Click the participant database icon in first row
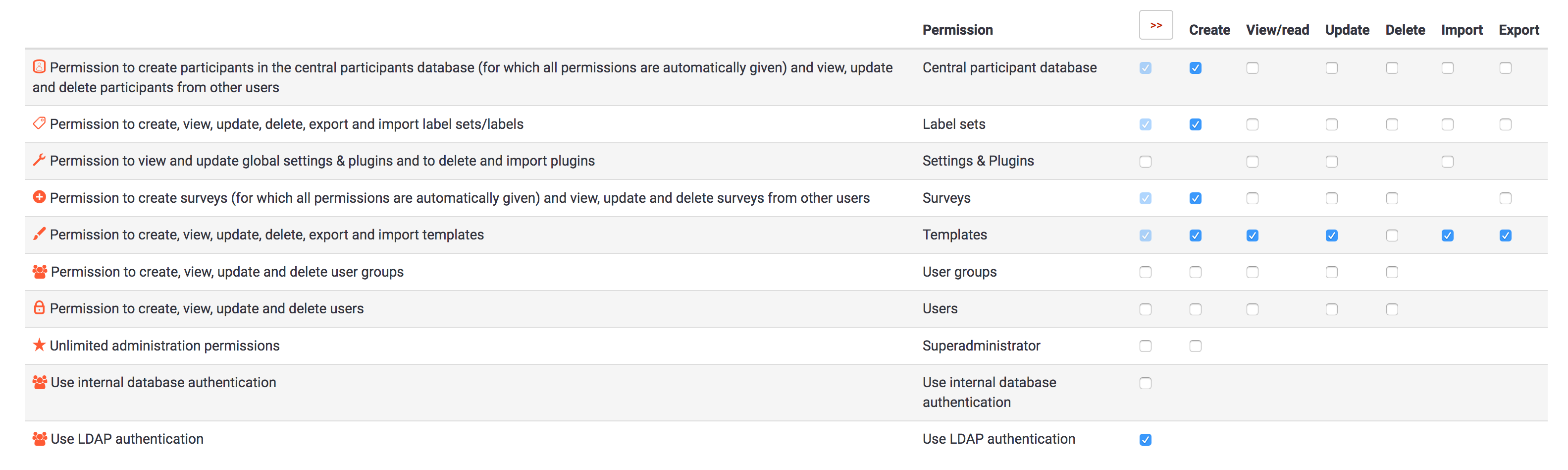1568x470 pixels. coord(39,66)
